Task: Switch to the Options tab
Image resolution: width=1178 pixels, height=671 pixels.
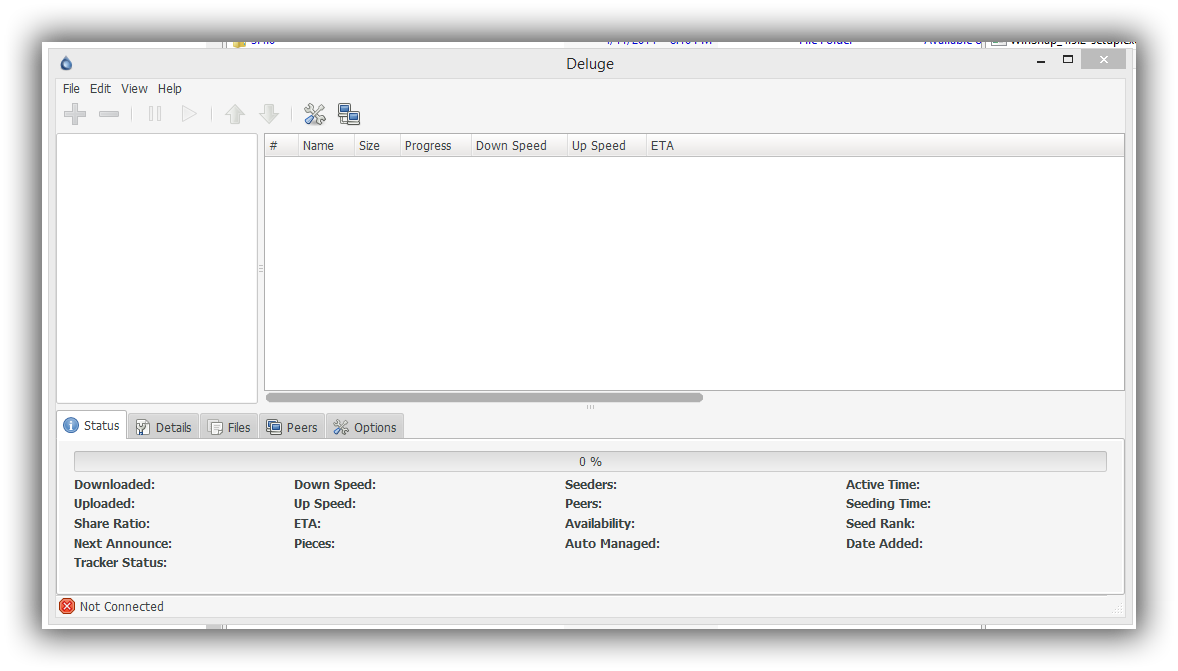Action: [365, 428]
